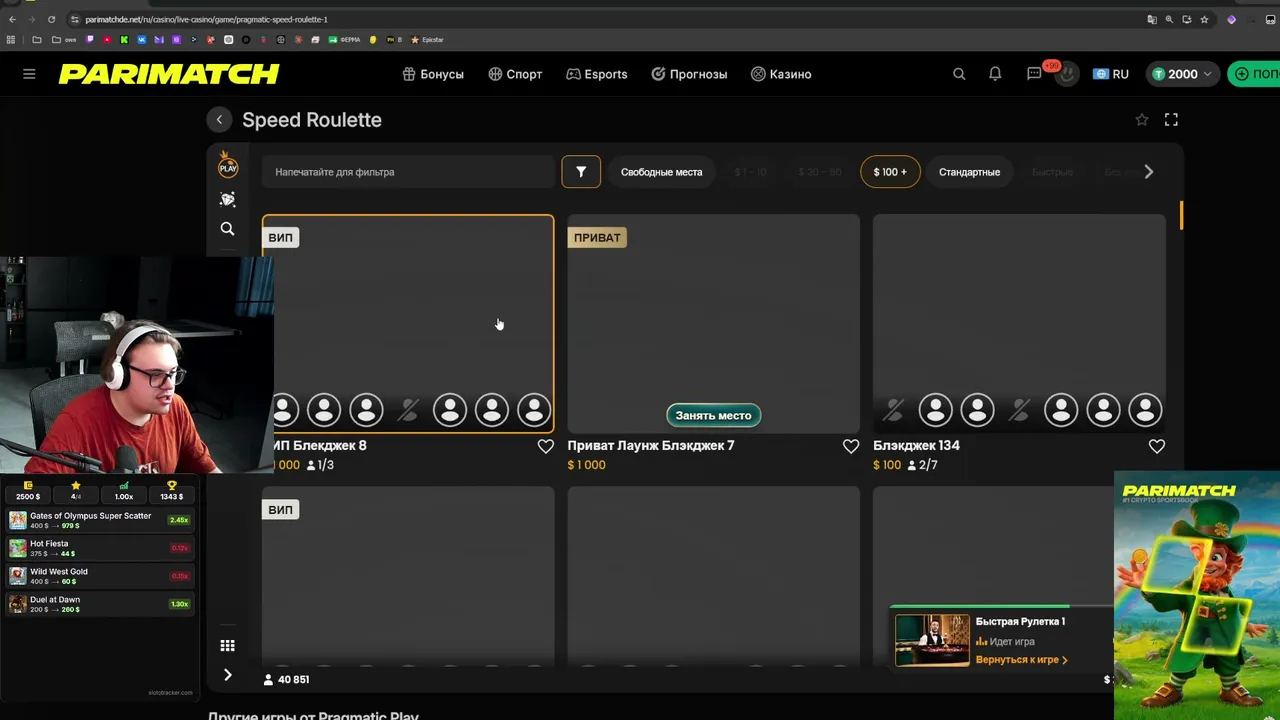This screenshot has width=1280, height=720.
Task: Open the Esports section
Action: pyautogui.click(x=597, y=74)
